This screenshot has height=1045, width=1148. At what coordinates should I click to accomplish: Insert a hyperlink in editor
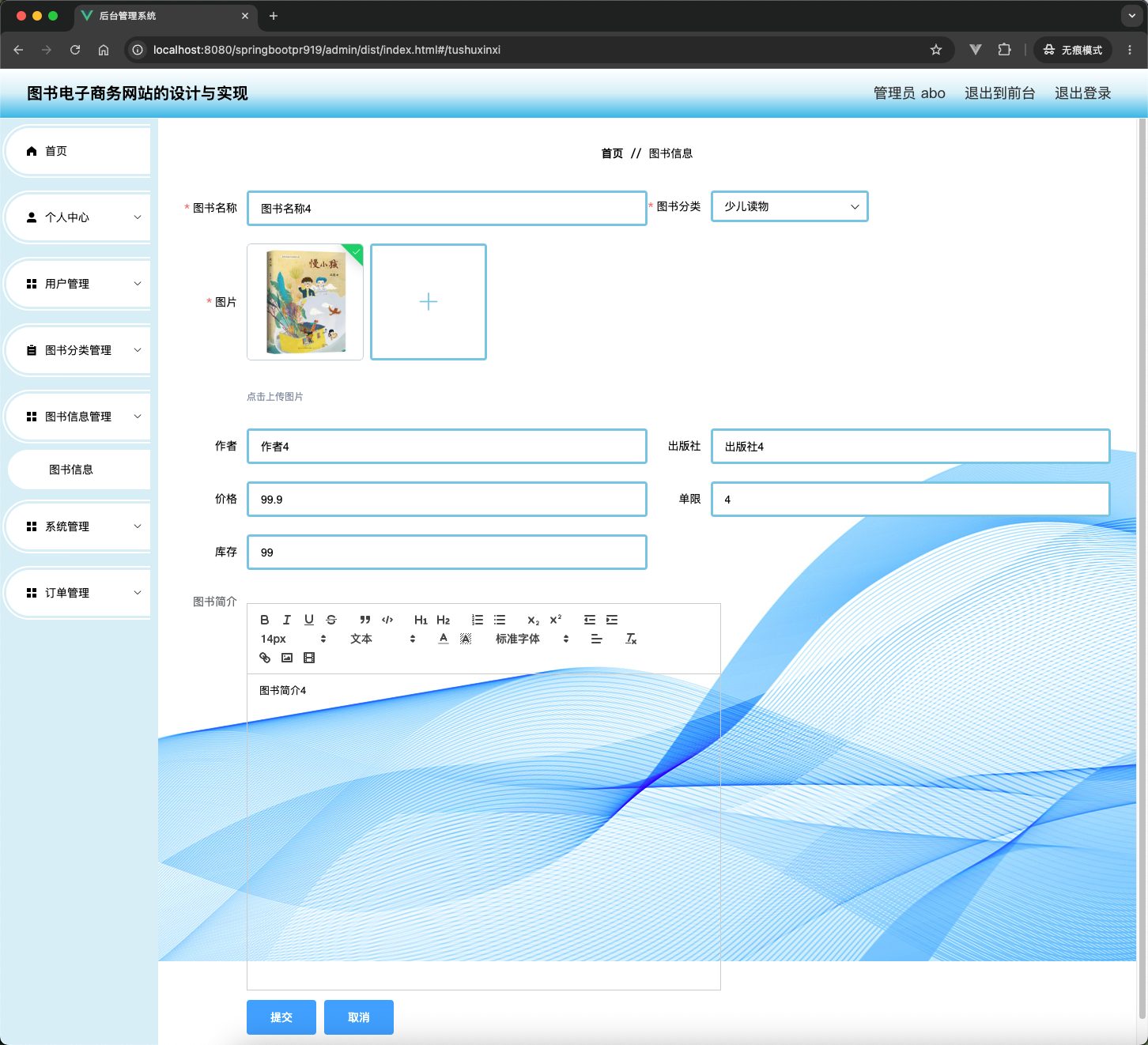click(265, 658)
